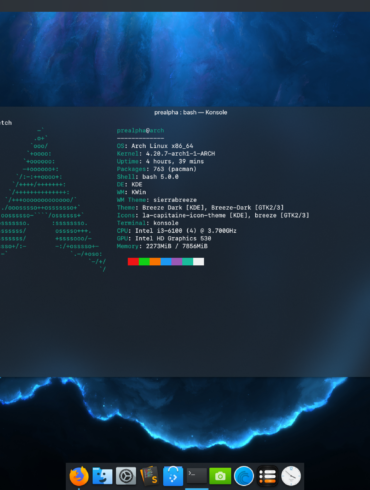Click the 'Memory: 2273MiB / 7856MiB' line
Viewport: 370px width, 490px height.
click(x=162, y=246)
